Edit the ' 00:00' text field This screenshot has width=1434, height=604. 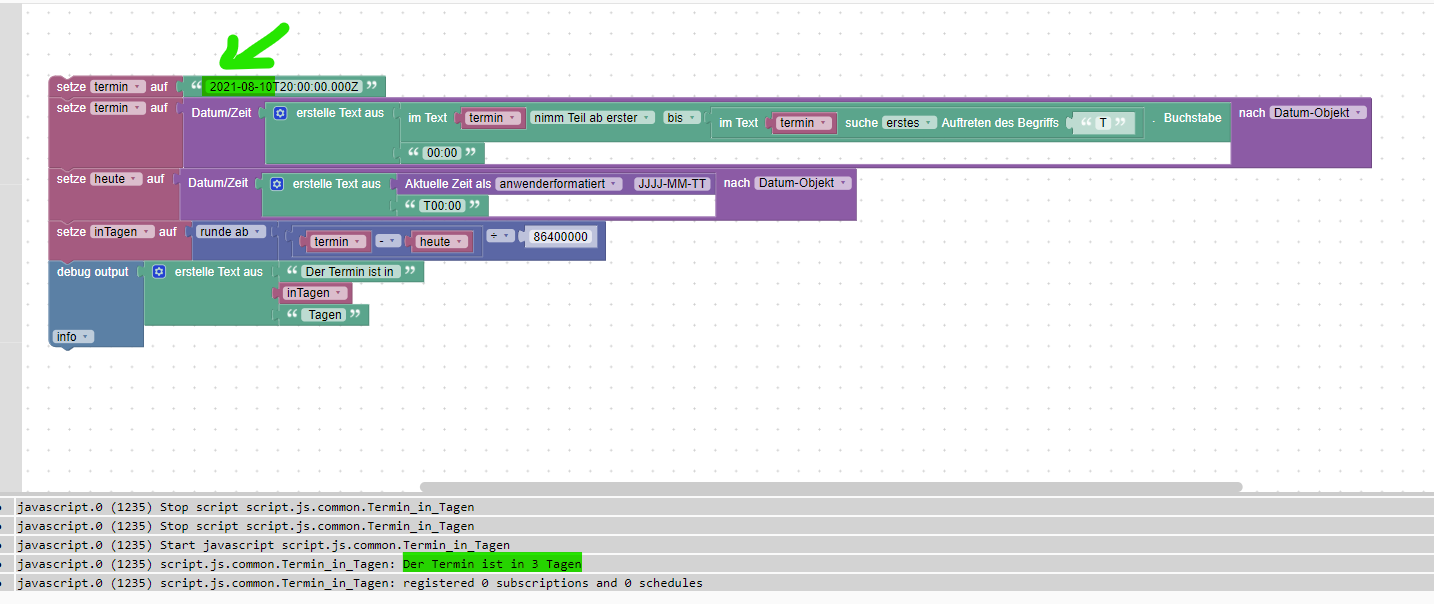coord(441,153)
